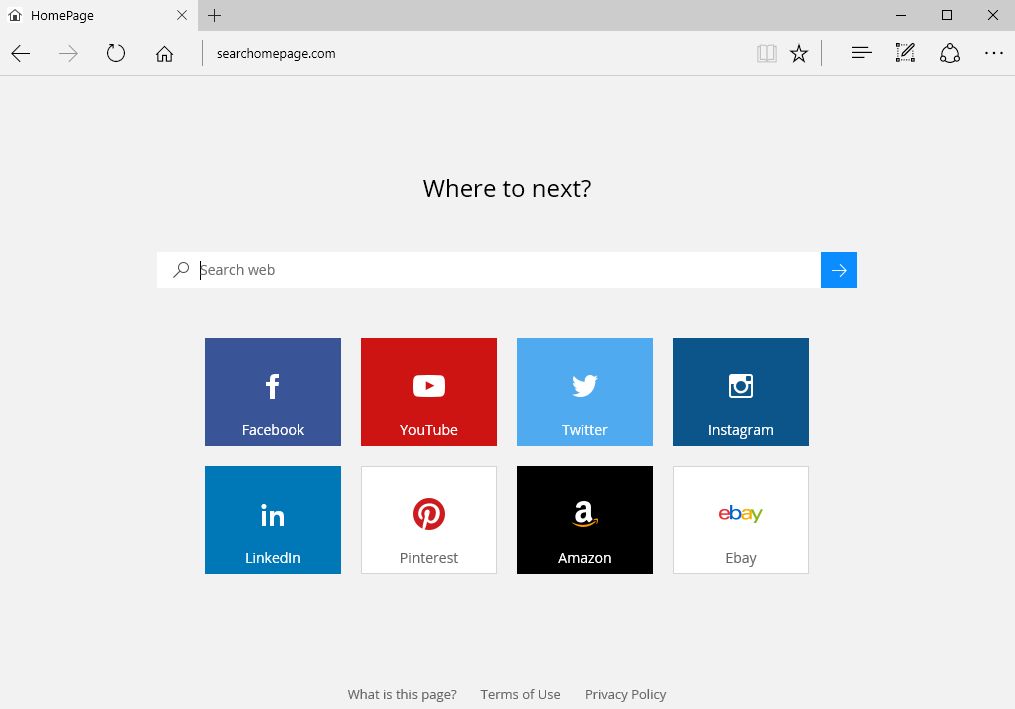Click the forward navigation arrow
This screenshot has width=1015, height=709.
coord(68,54)
